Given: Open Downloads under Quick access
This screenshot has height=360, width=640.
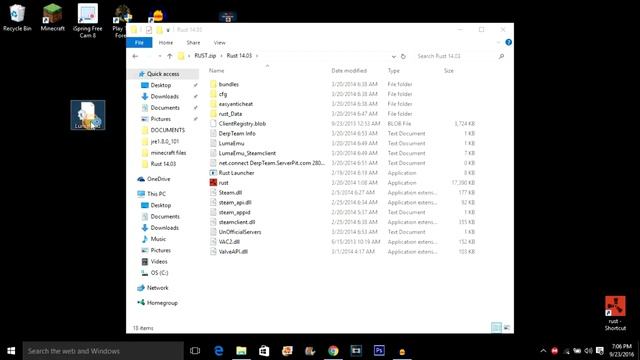Looking at the screenshot, I should [164, 96].
